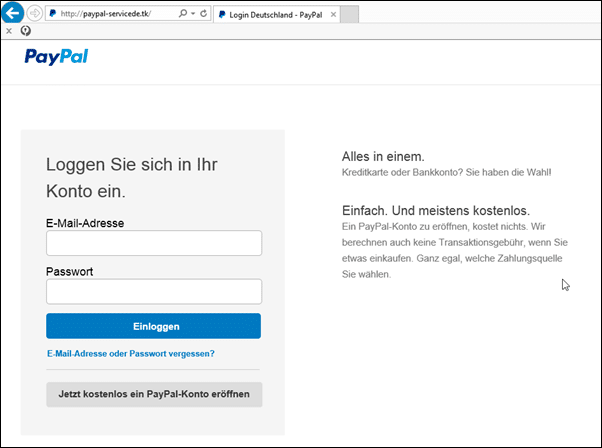
Task: Click the PayPal favicon in the address bar
Action: click(x=53, y=13)
